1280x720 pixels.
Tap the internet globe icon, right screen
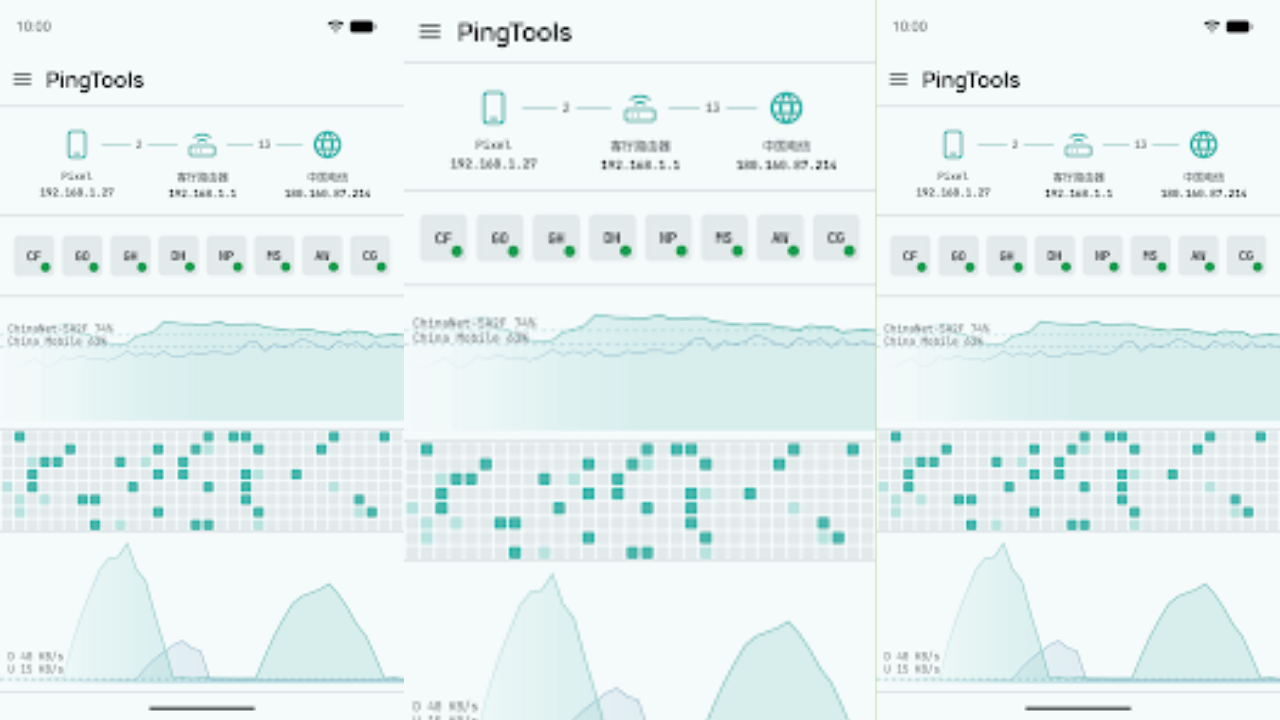point(1203,145)
